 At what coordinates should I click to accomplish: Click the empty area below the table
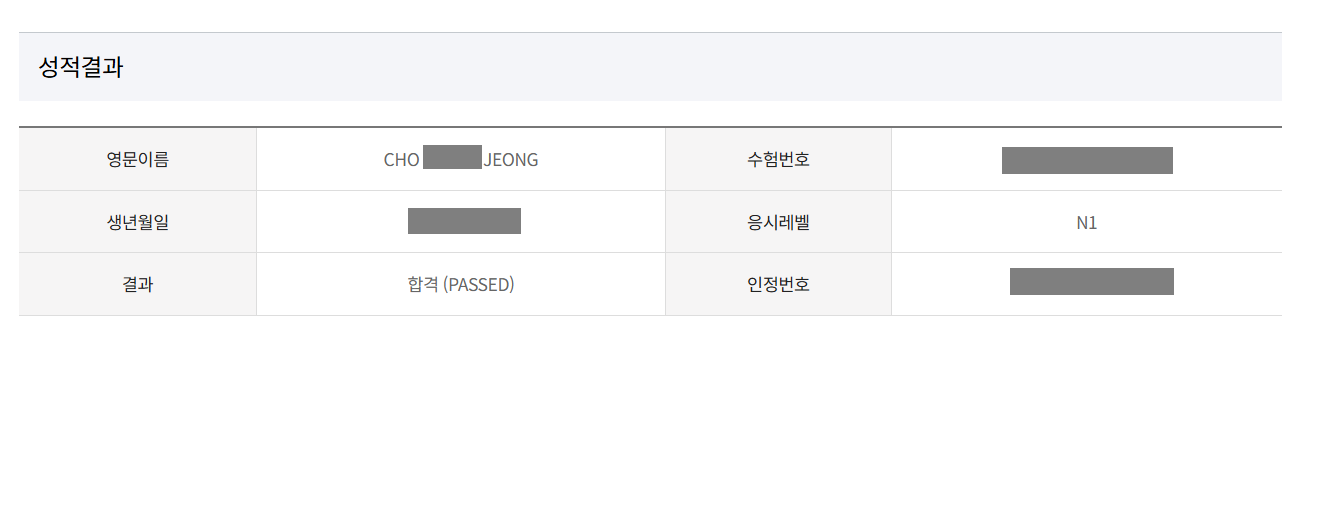pyautogui.click(x=650, y=410)
